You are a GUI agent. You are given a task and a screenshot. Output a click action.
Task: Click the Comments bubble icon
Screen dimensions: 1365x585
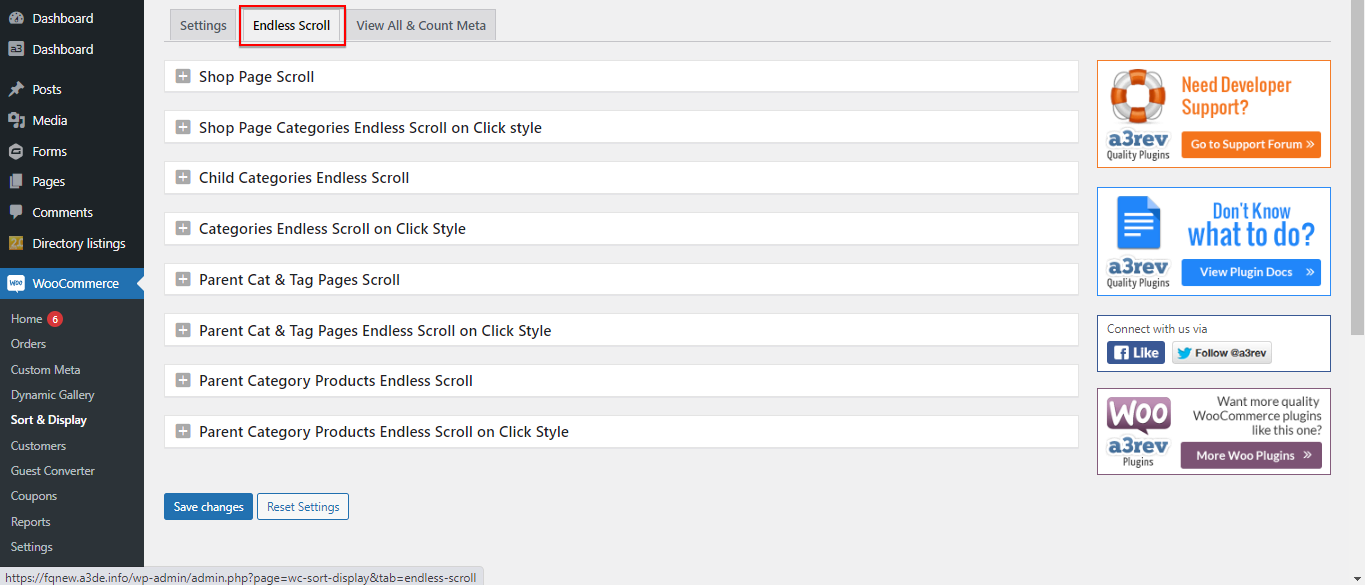[x=16, y=212]
